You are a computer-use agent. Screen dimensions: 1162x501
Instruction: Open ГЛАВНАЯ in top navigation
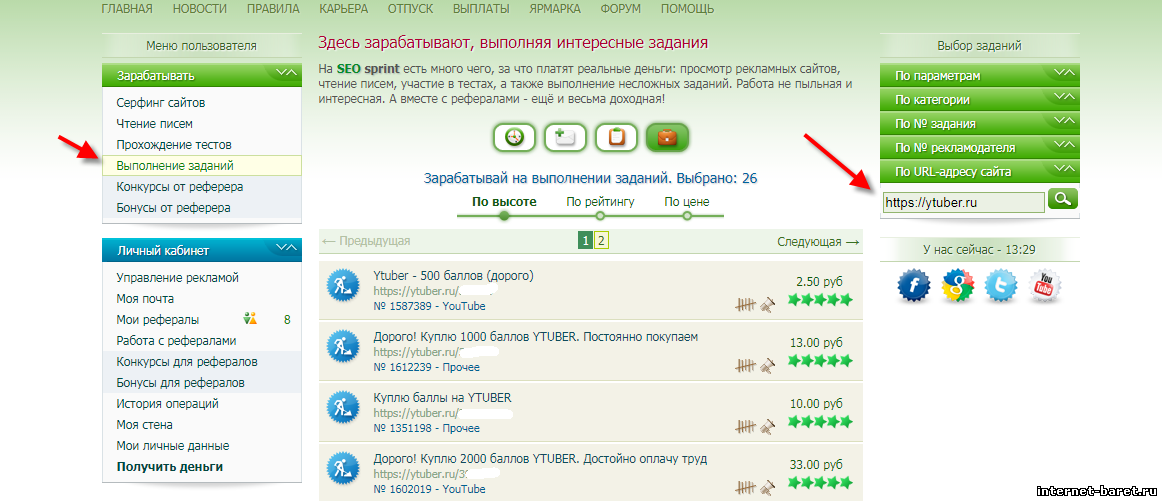coord(127,9)
